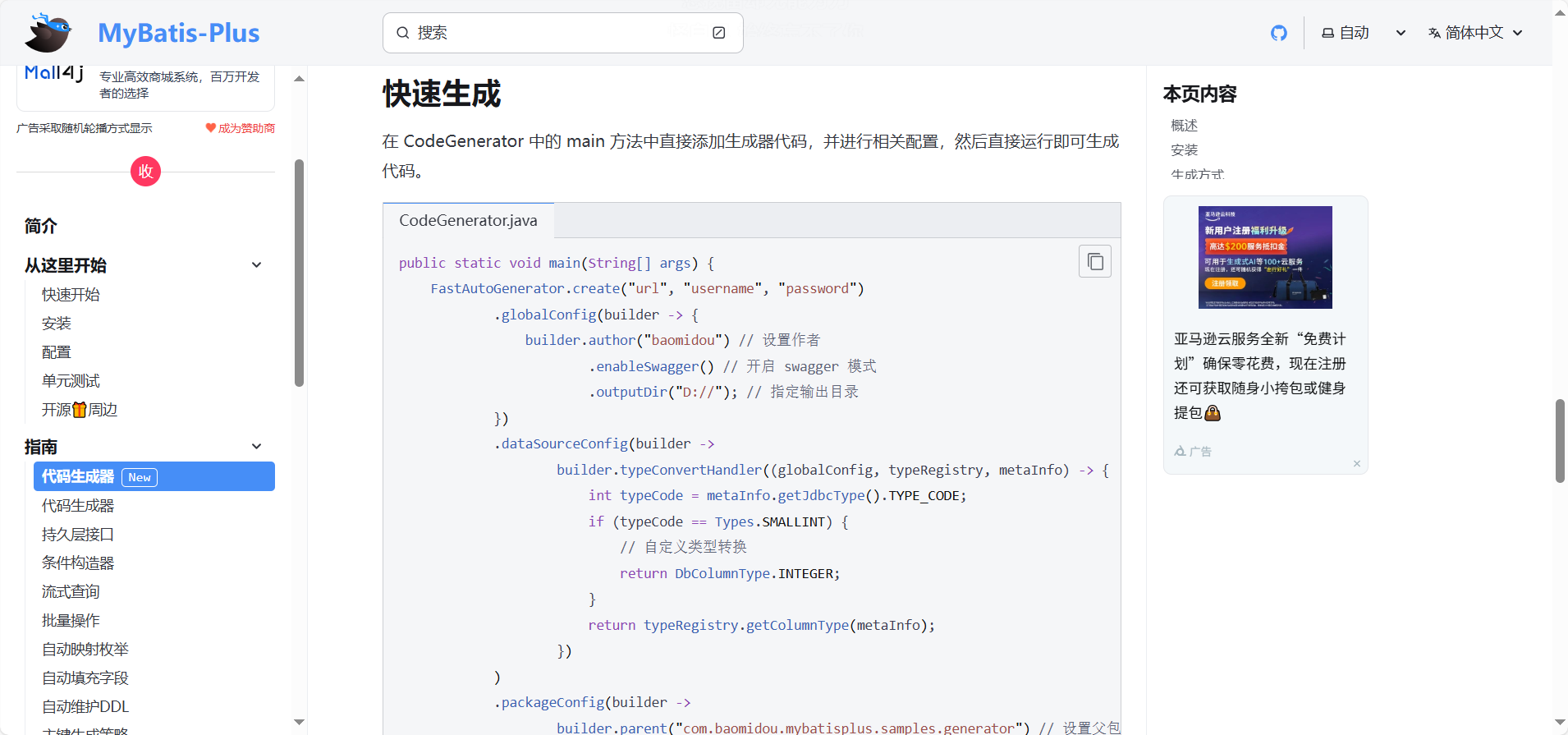This screenshot has height=735, width=1568.
Task: Open the MyBatis-Plus home title link
Action: point(179,33)
